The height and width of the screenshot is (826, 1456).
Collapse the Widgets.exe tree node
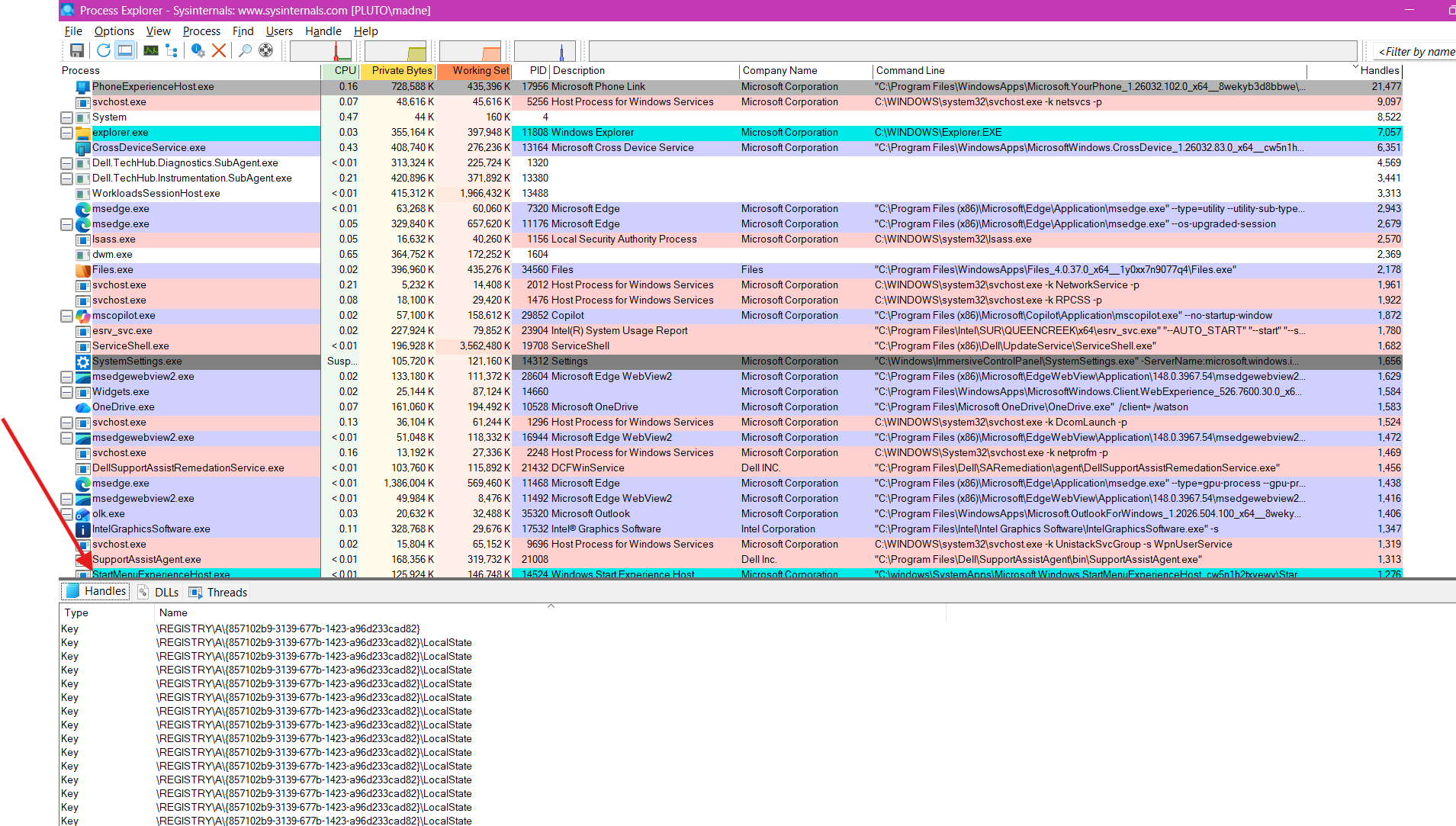click(66, 392)
